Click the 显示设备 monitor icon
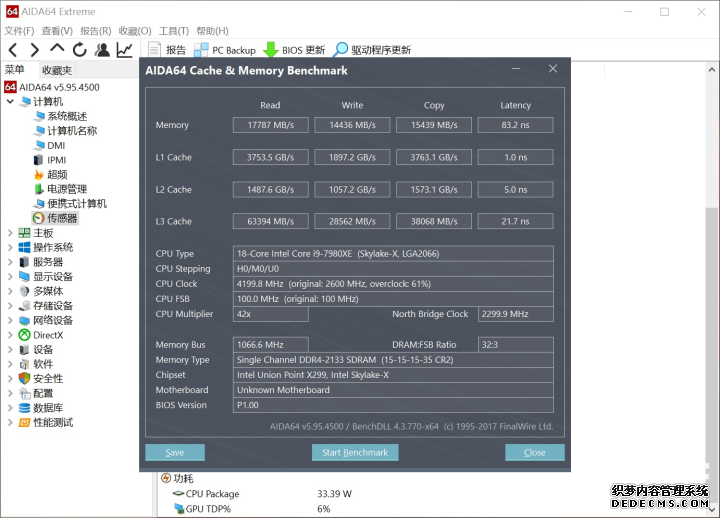720x518 pixels. pyautogui.click(x=24, y=277)
